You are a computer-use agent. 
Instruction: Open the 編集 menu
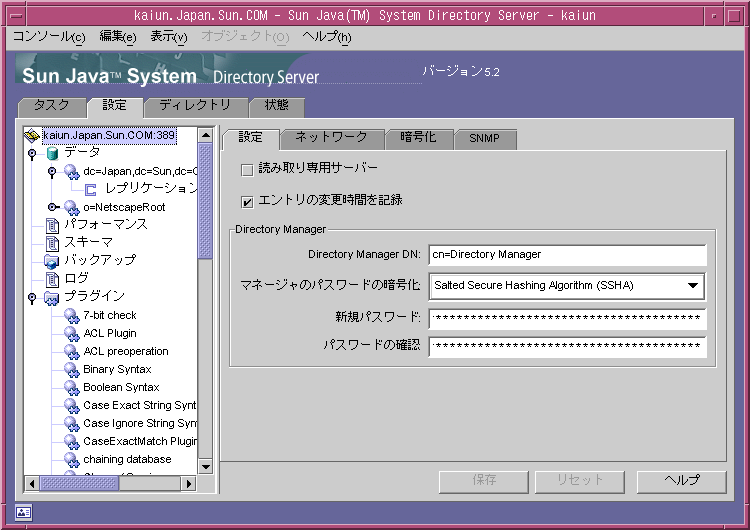[x=118, y=37]
